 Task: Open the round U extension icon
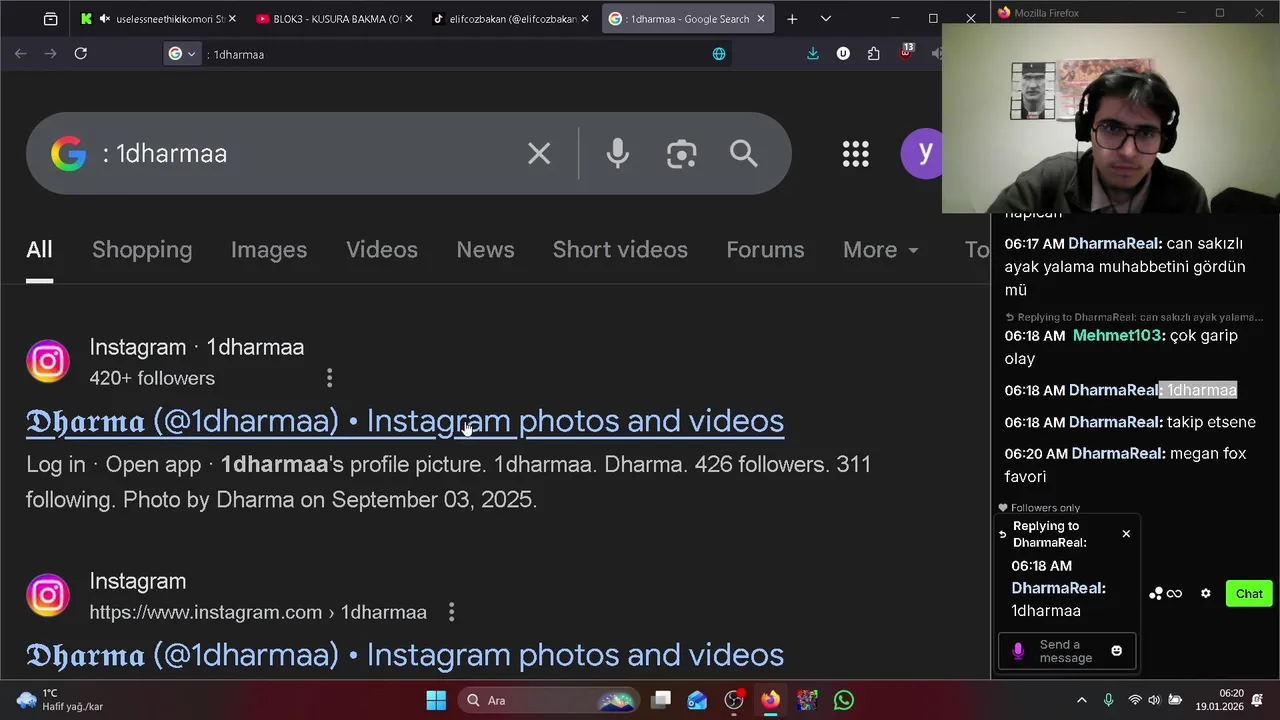tap(843, 54)
